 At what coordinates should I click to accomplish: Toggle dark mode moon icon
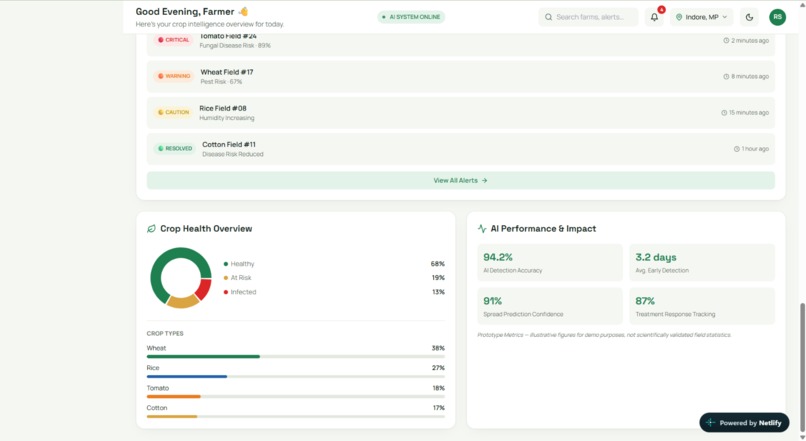tap(749, 17)
